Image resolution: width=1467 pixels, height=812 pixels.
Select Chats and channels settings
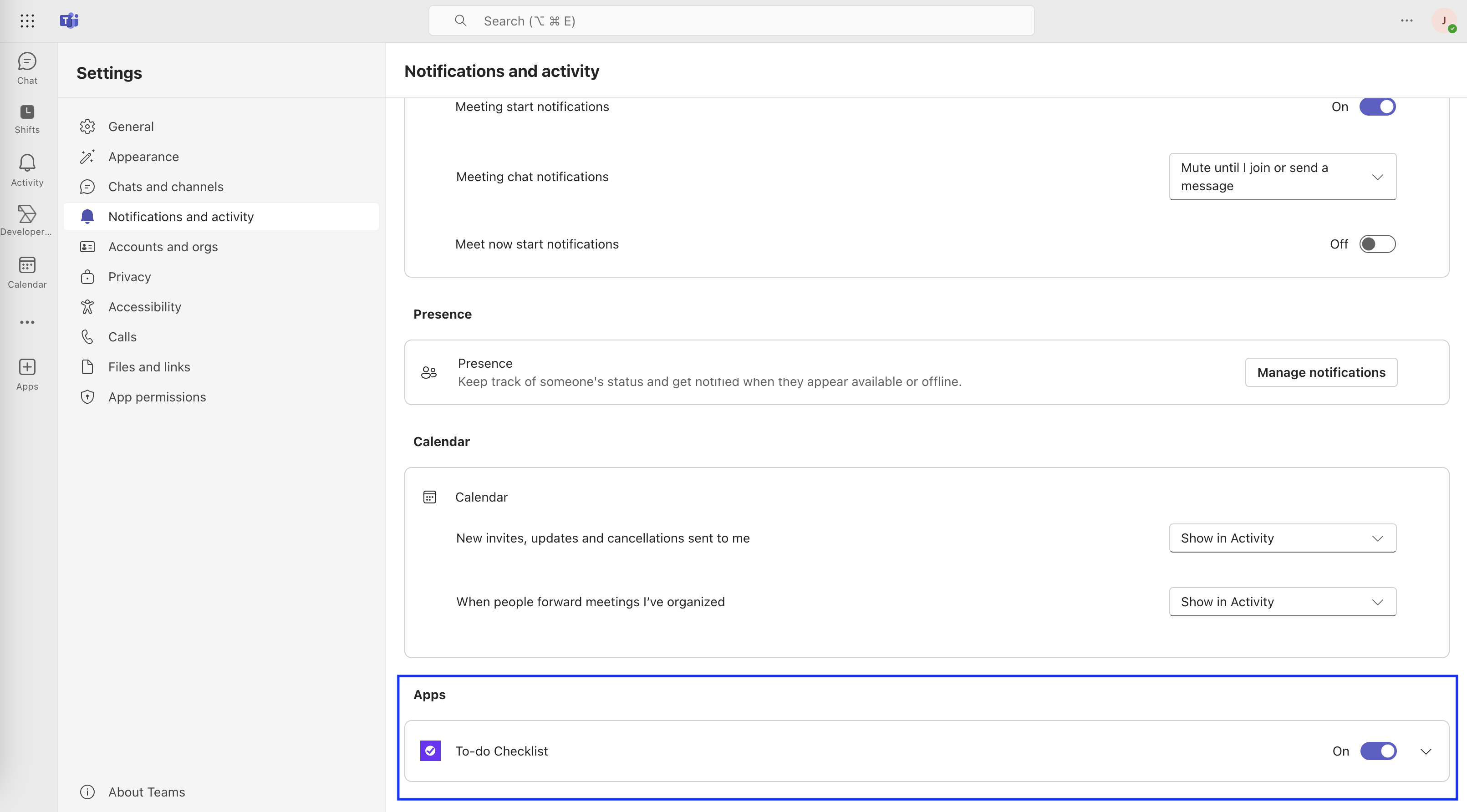click(165, 187)
